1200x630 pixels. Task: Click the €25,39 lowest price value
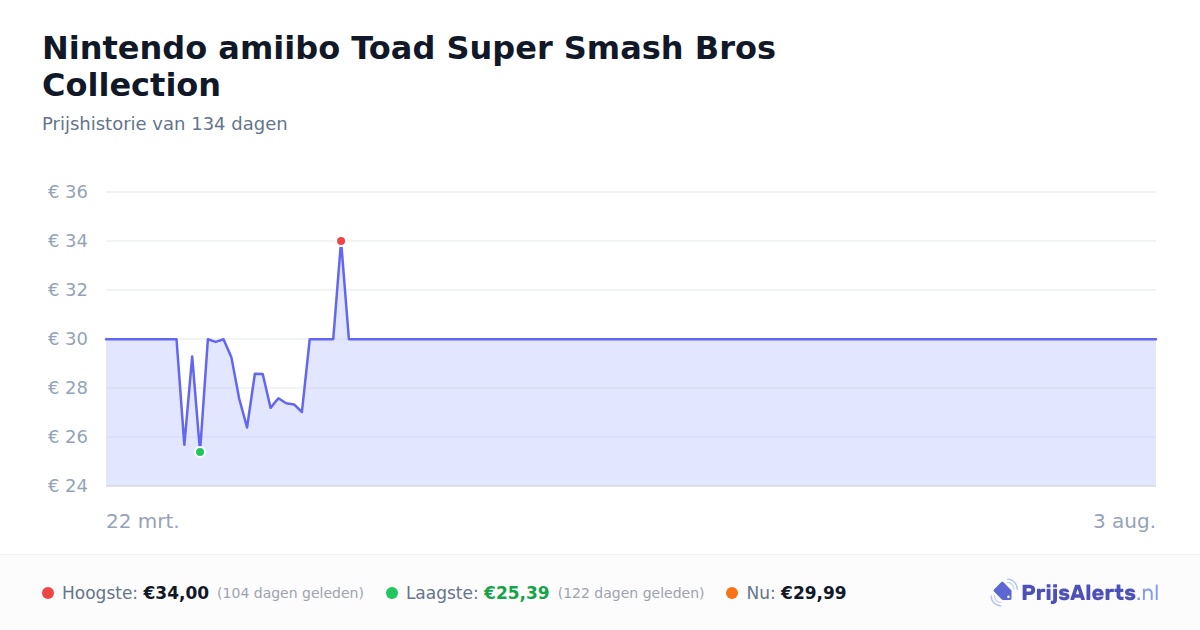pyautogui.click(x=517, y=593)
